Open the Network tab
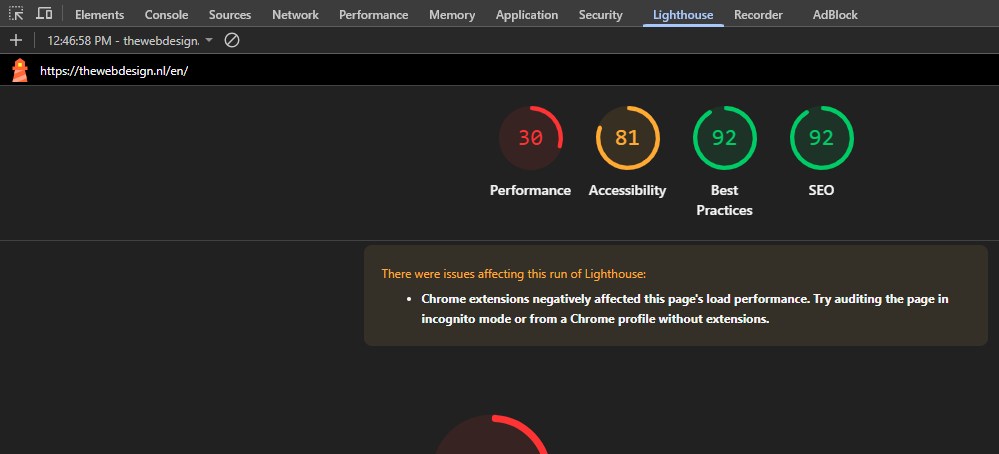 pyautogui.click(x=296, y=15)
